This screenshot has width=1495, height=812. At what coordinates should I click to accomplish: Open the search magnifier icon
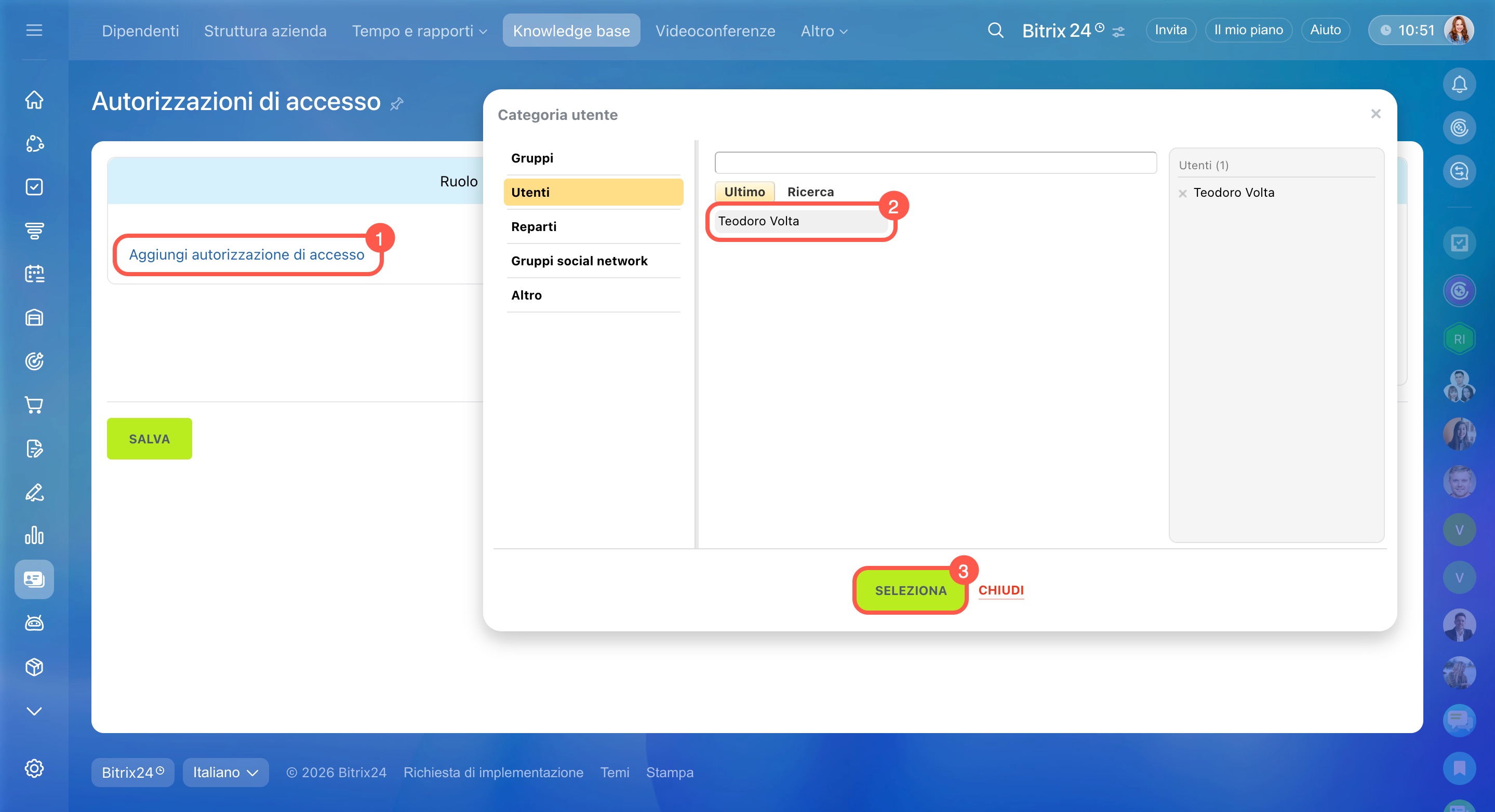(x=995, y=30)
